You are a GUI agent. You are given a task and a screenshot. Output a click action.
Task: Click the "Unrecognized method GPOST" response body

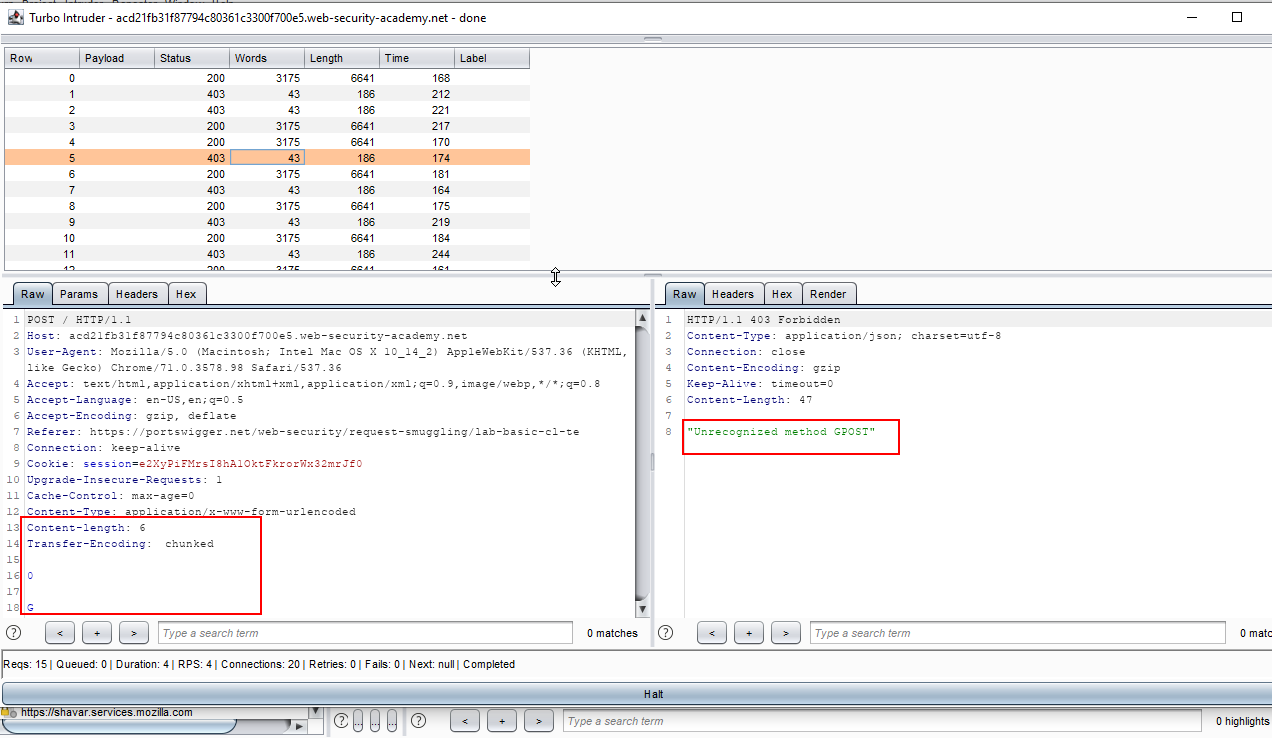point(781,432)
